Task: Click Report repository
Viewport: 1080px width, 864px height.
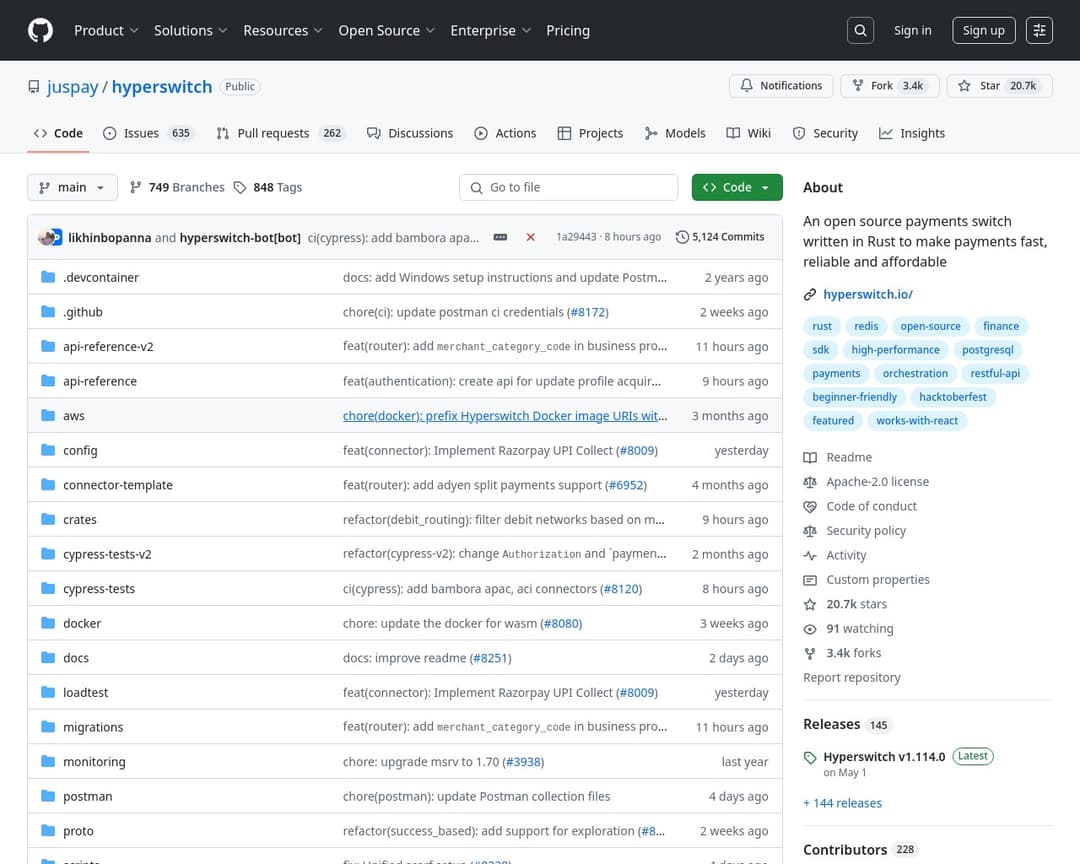Action: click(851, 677)
